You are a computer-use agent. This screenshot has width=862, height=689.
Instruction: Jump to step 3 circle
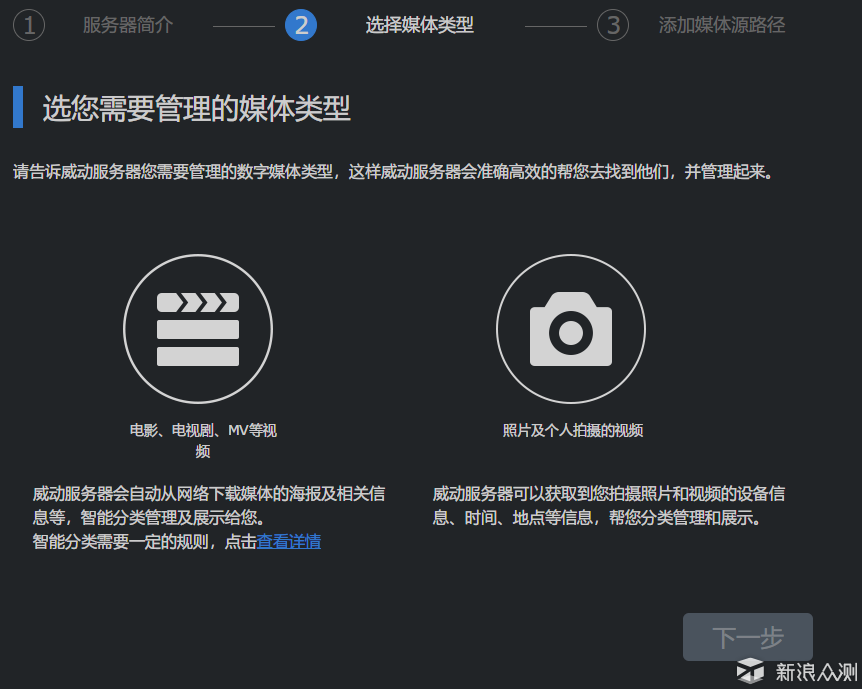(613, 25)
